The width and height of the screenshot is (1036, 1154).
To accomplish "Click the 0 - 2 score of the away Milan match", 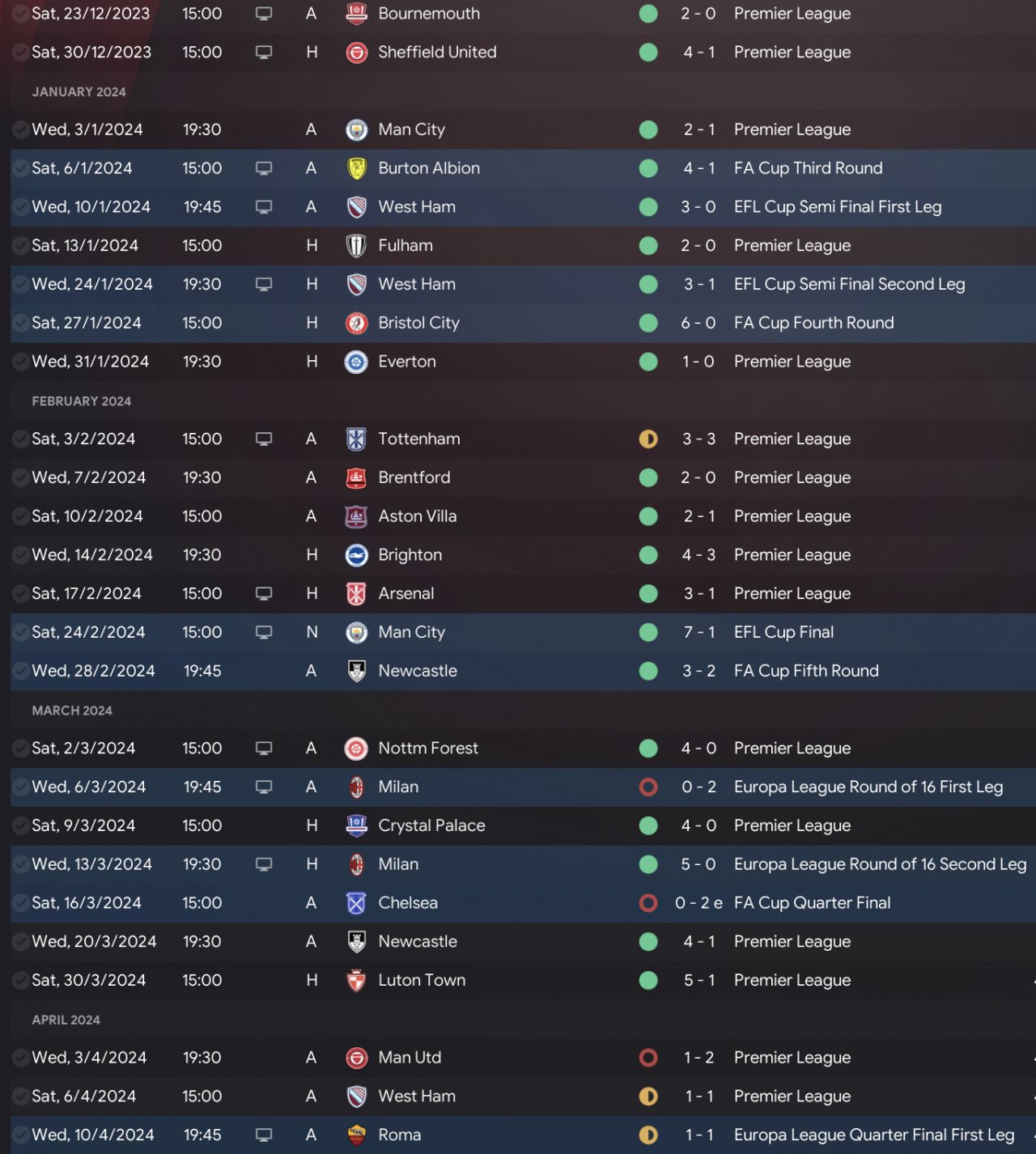I will (x=698, y=787).
